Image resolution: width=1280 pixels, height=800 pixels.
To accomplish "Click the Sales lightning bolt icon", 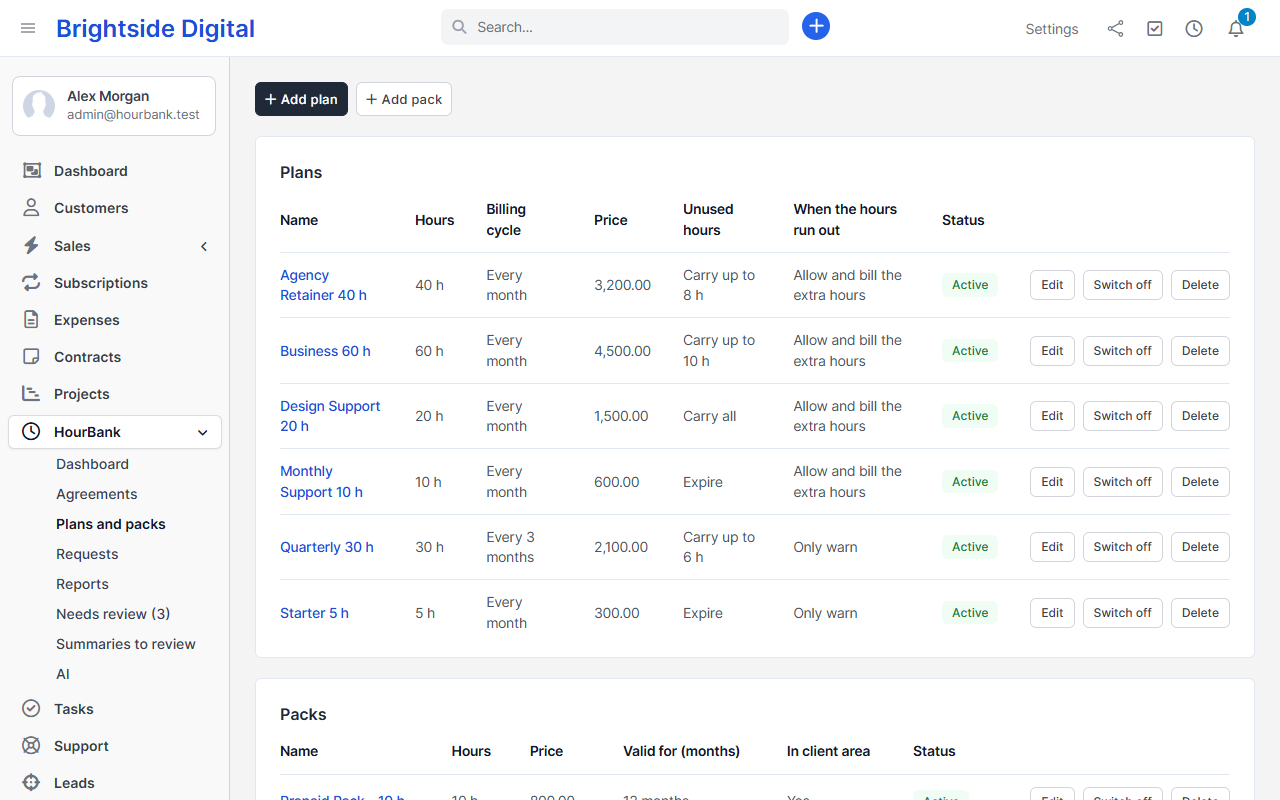I will coord(31,246).
